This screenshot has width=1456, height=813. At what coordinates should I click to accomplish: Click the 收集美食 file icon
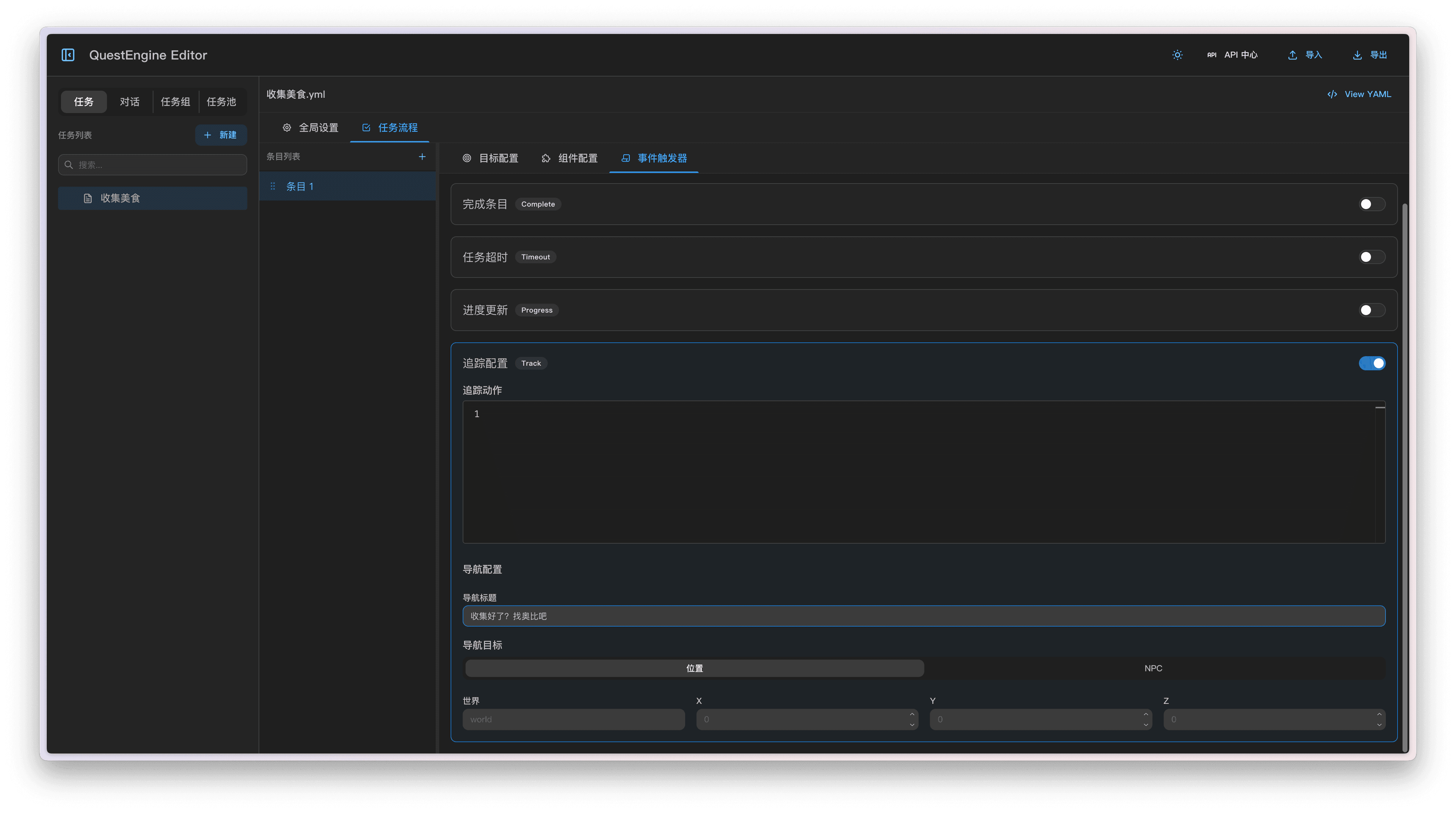[88, 198]
